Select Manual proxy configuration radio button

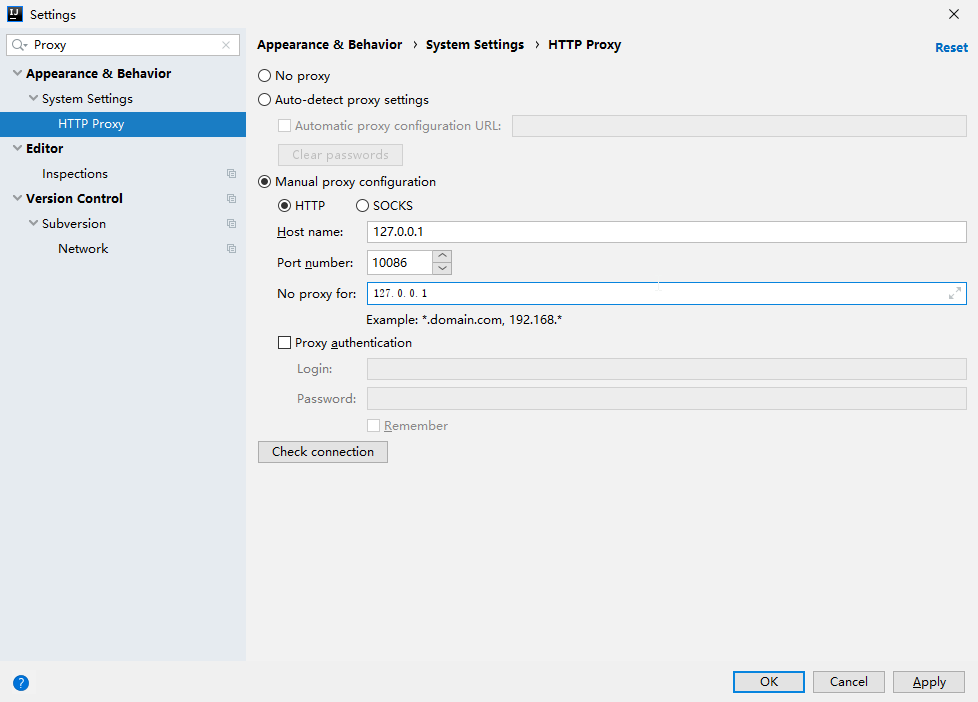[x=264, y=182]
